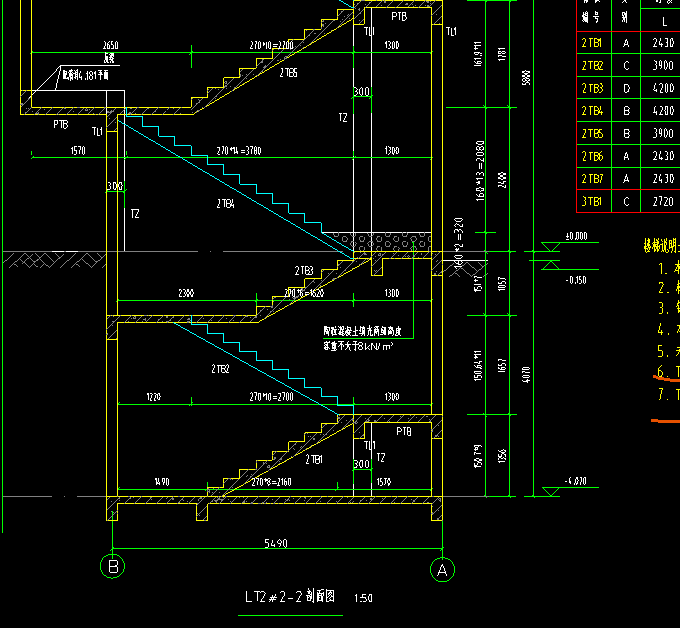Screen dimensions: 680x628
Task: Click the 1657 vertical dimension
Action: [502, 365]
